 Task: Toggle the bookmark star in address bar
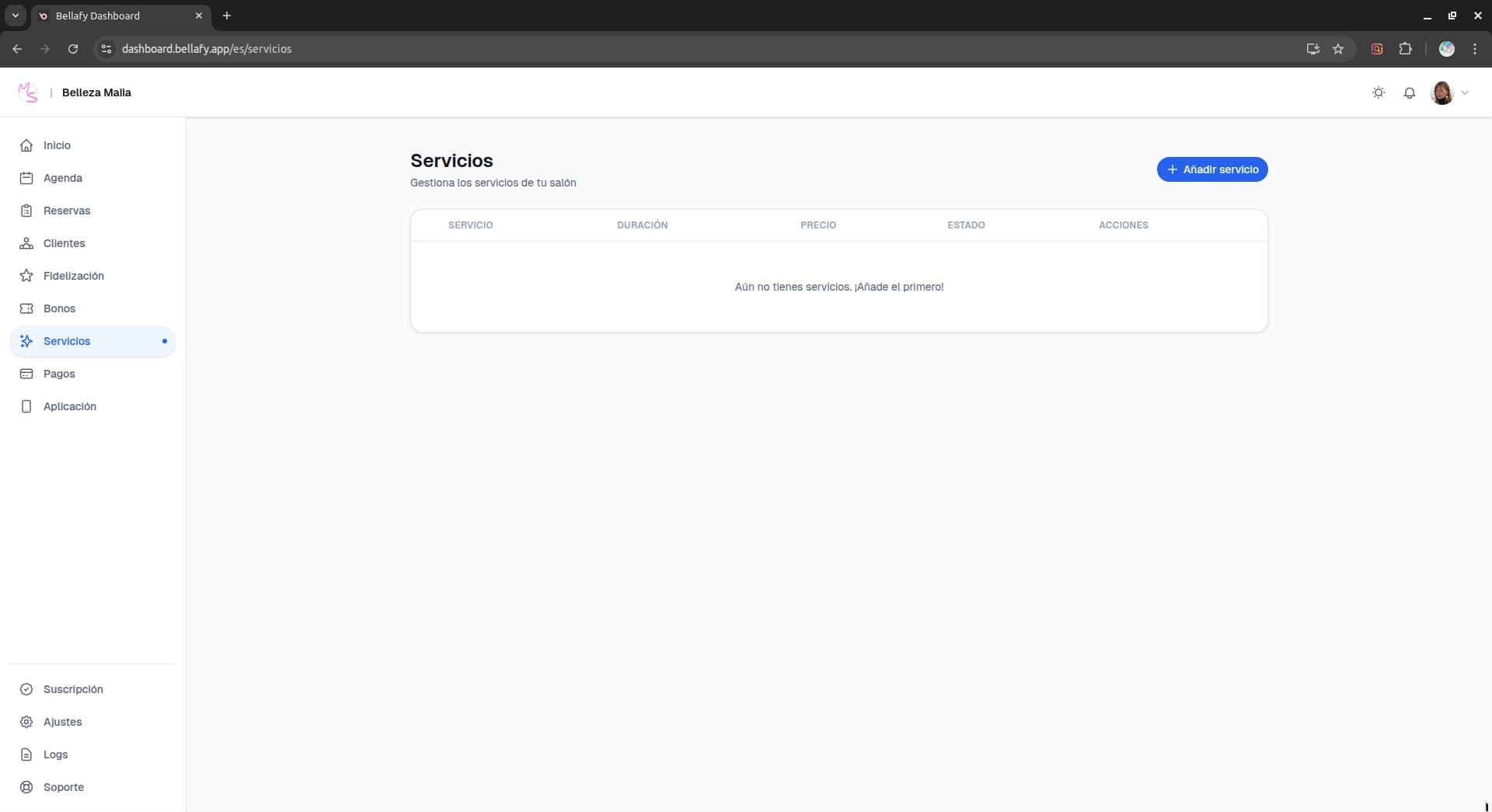1339,48
